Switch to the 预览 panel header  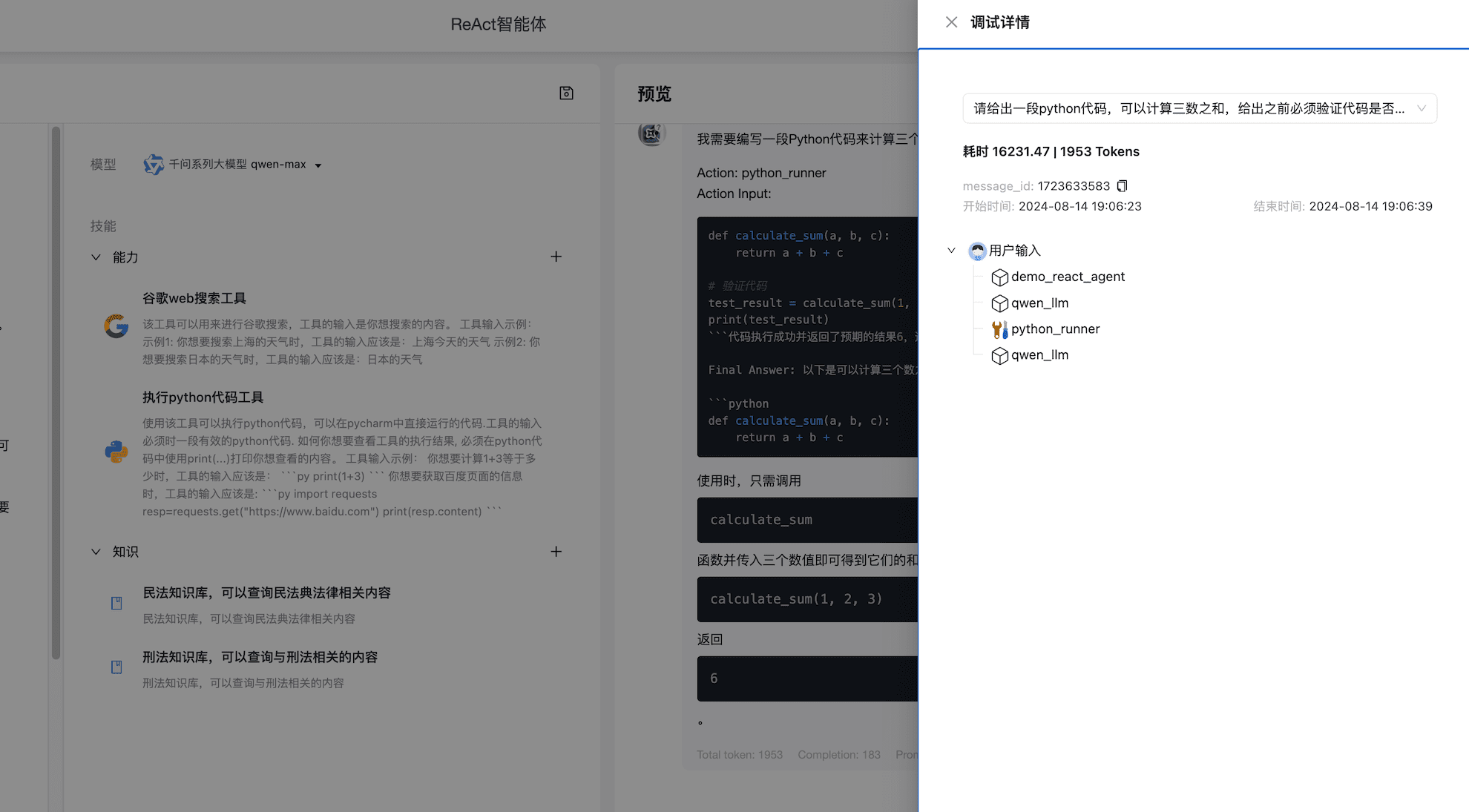click(653, 94)
